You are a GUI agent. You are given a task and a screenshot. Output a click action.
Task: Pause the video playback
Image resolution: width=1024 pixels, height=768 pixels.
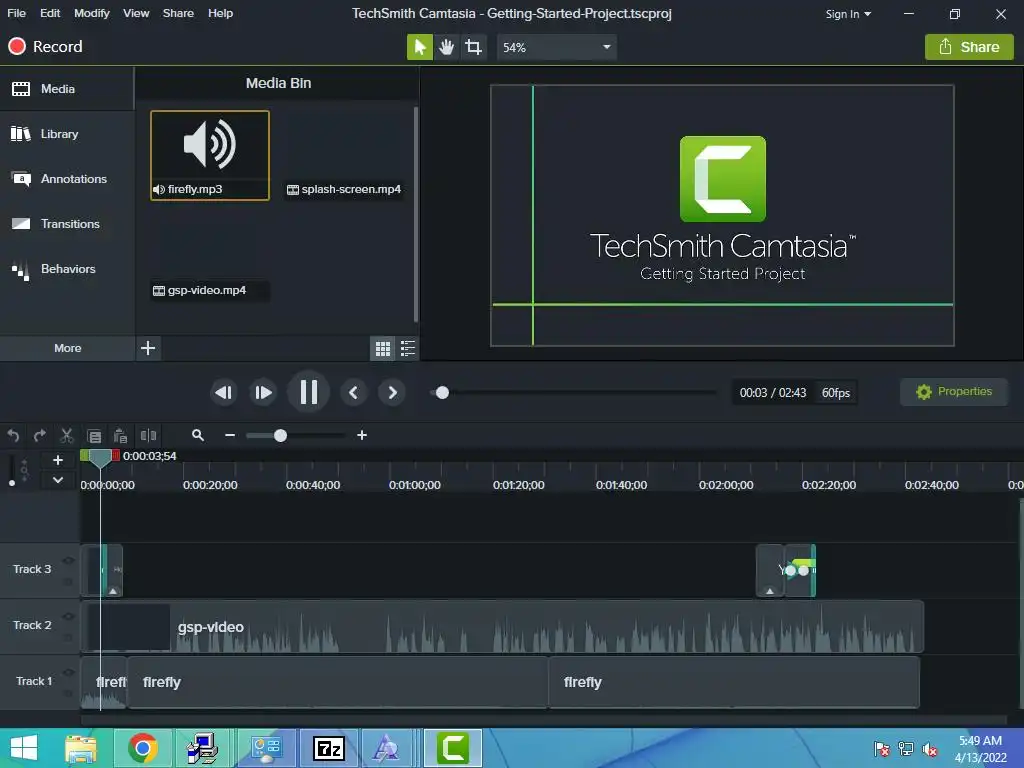point(308,392)
